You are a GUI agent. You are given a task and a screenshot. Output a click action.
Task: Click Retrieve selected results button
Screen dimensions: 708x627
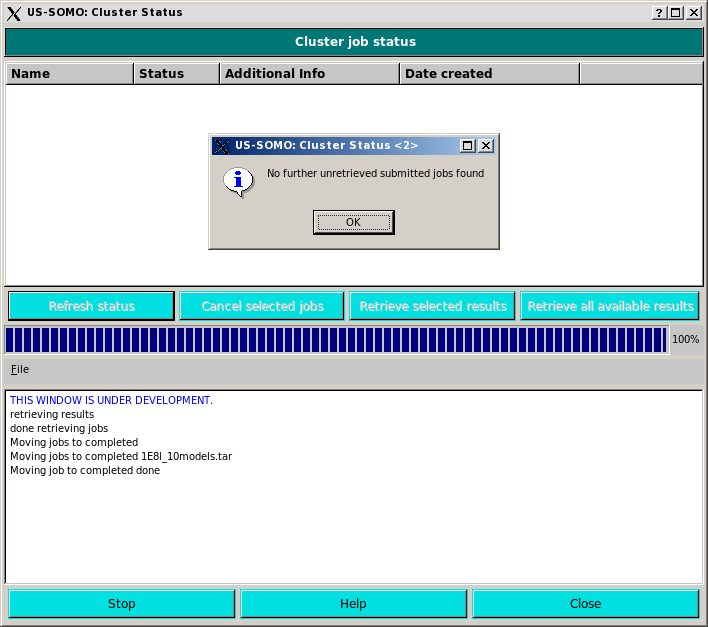pyautogui.click(x=433, y=306)
